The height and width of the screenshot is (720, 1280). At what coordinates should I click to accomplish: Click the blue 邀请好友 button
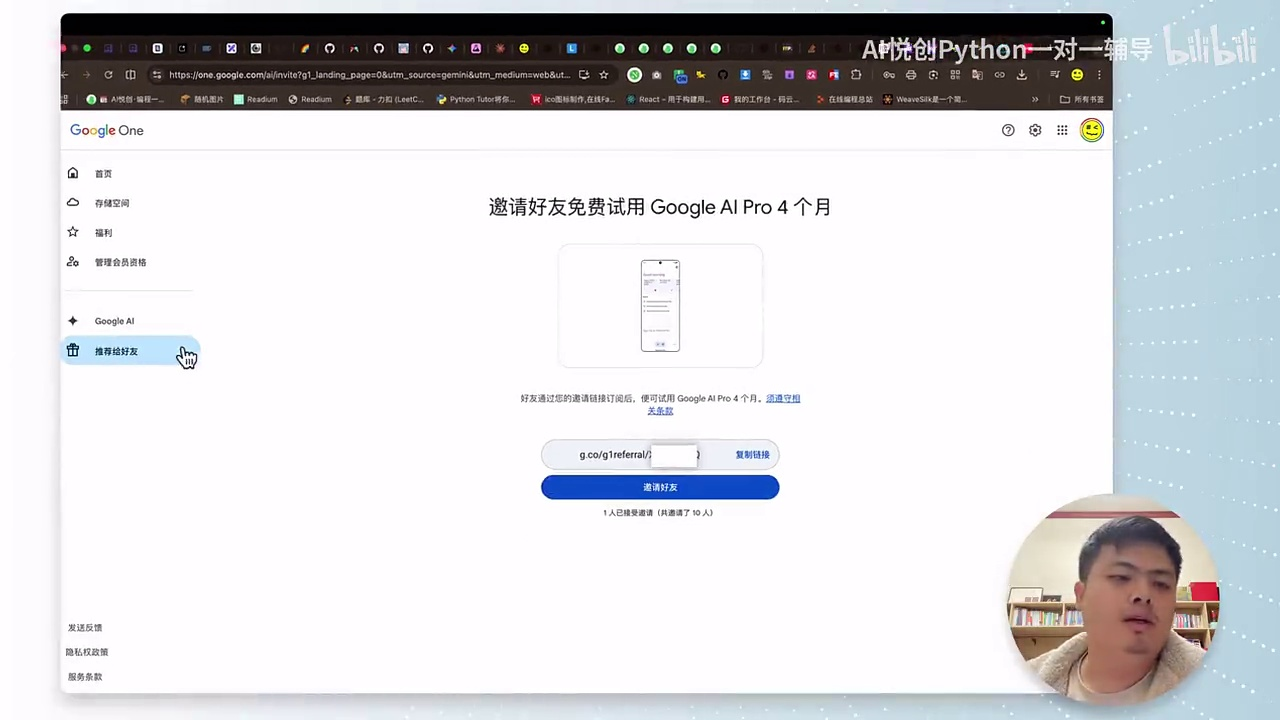coord(660,487)
